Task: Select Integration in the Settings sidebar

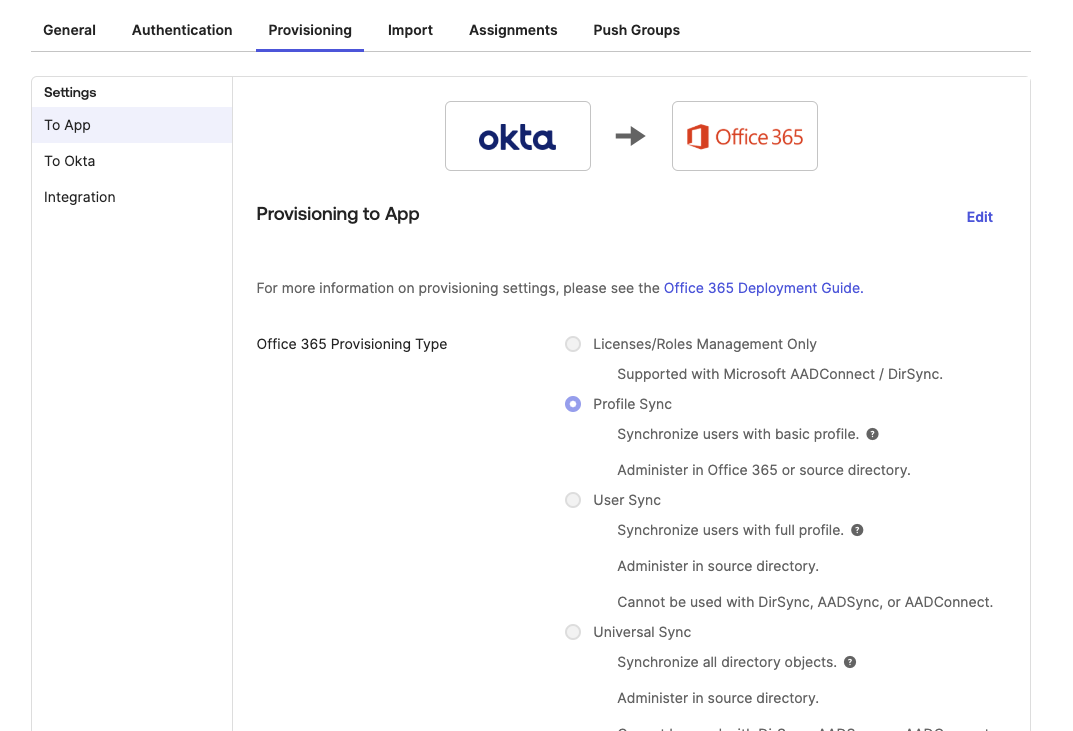Action: (x=79, y=197)
